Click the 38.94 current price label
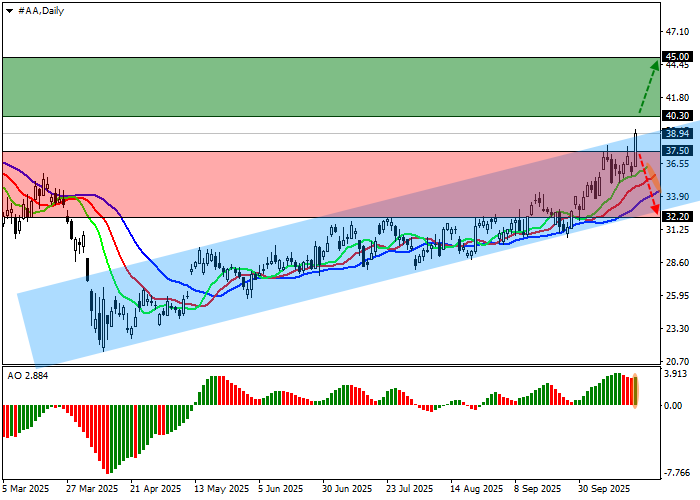This screenshot has width=700, height=500. click(678, 133)
